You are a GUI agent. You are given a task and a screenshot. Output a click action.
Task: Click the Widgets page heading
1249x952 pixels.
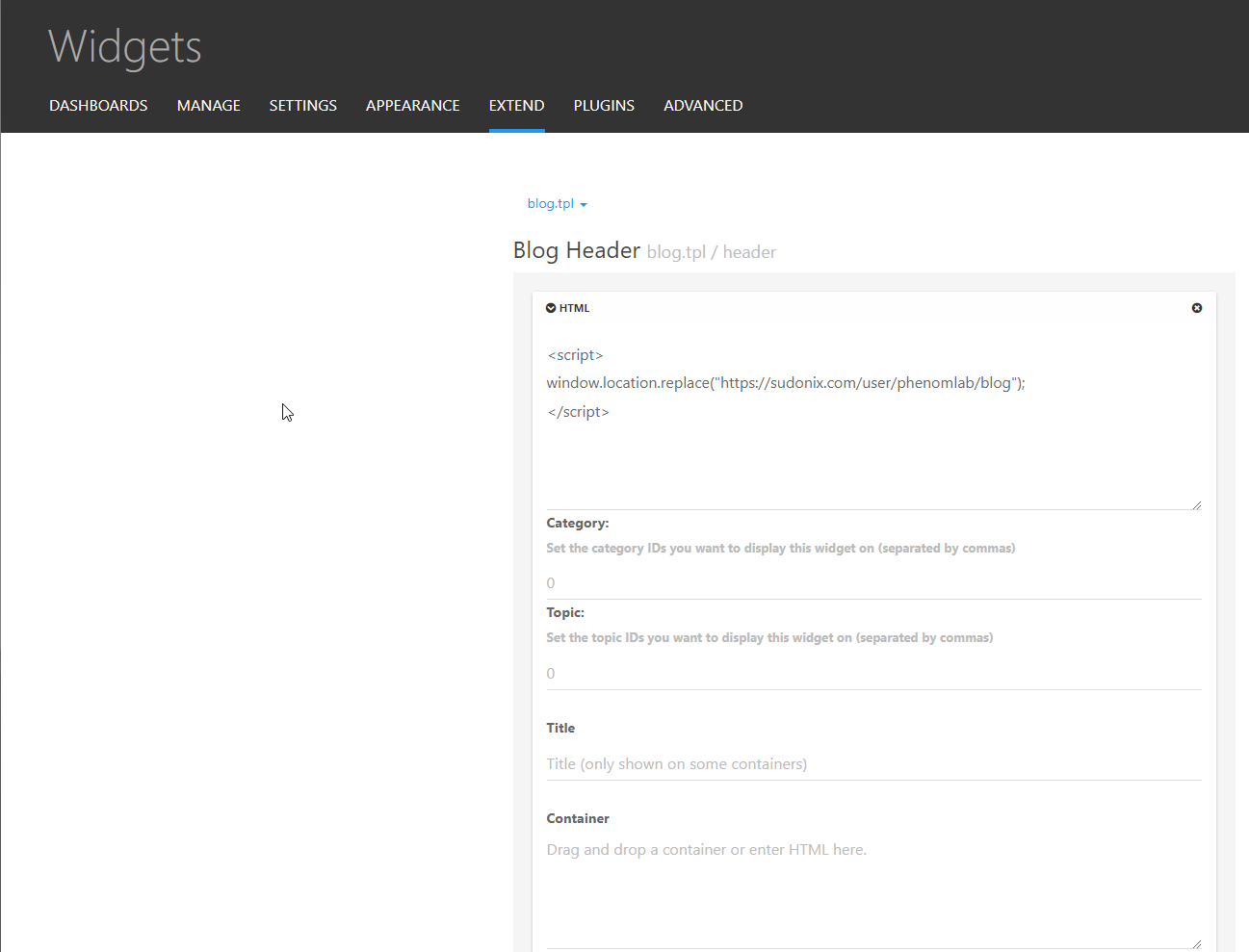[125, 47]
